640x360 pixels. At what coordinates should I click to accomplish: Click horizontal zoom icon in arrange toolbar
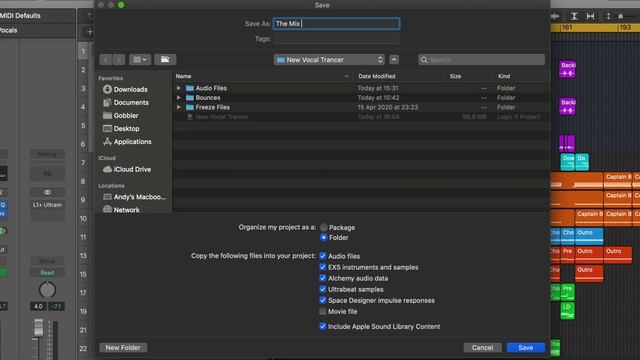[x=590, y=16]
